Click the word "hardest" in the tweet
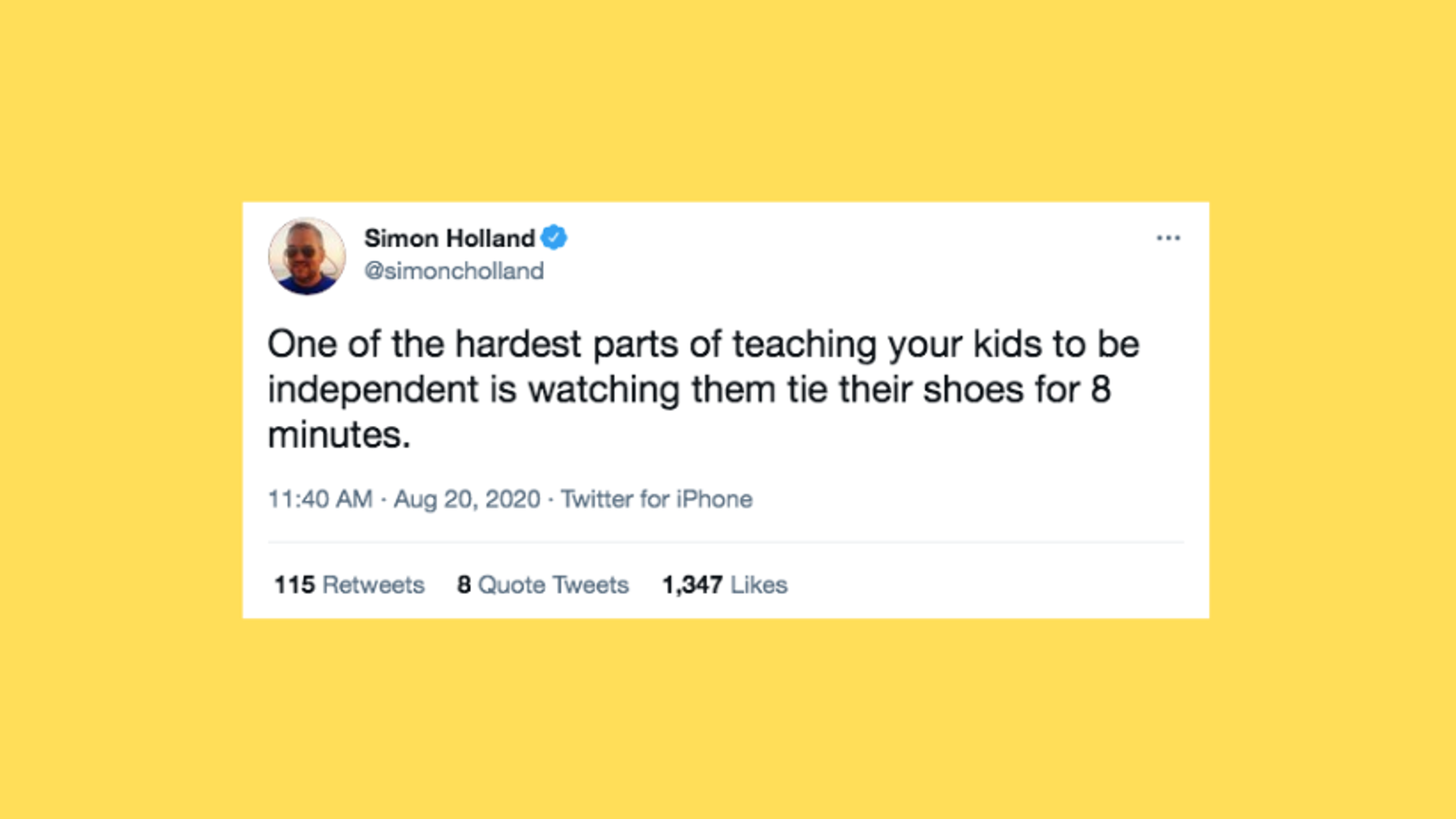The image size is (1456, 819). 518,344
